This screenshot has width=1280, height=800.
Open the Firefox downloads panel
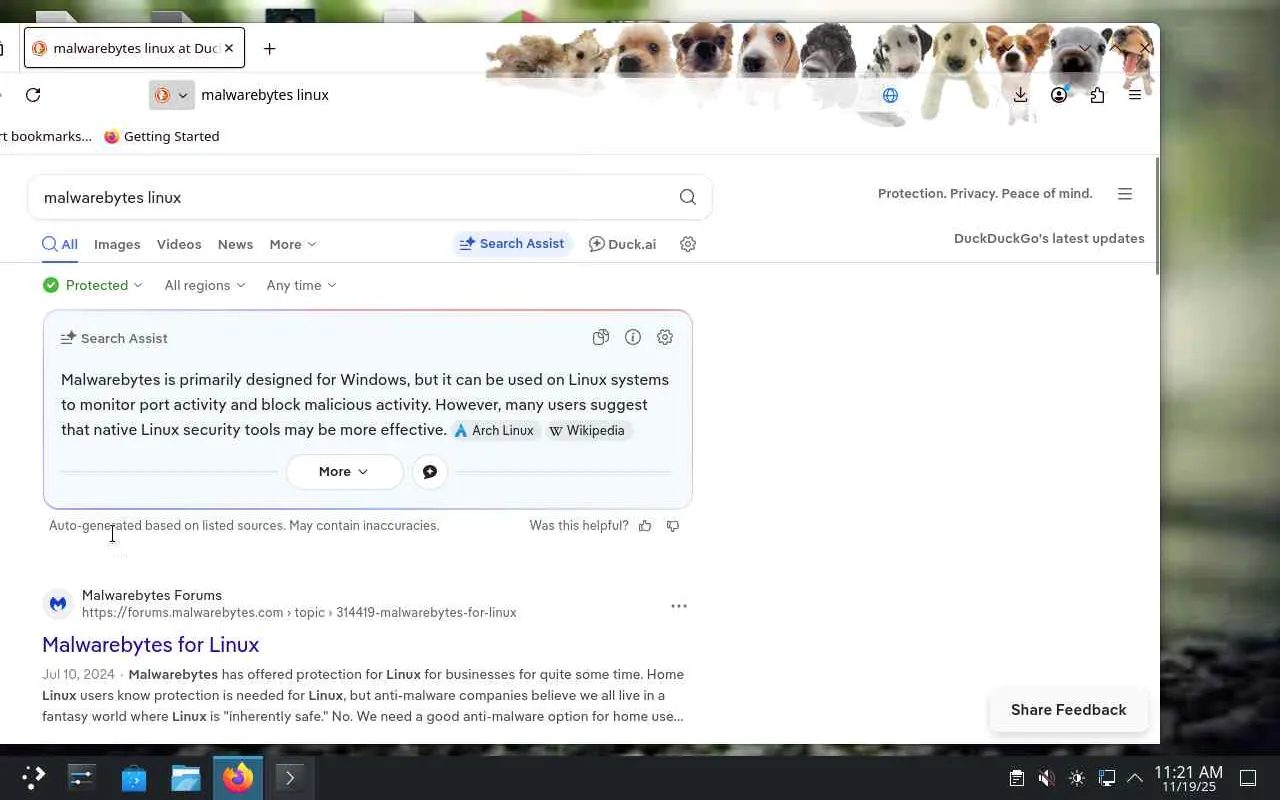1020,95
